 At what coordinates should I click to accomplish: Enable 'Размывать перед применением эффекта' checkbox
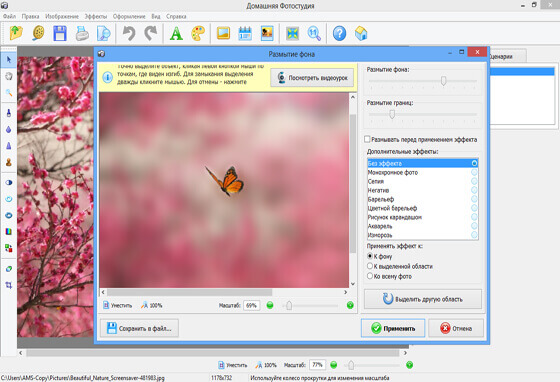pos(367,139)
